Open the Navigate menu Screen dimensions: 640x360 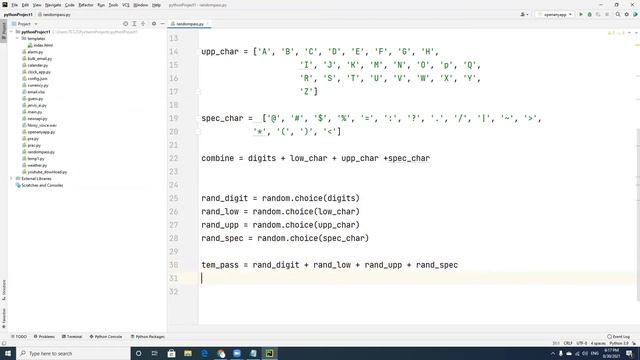click(x=53, y=5)
